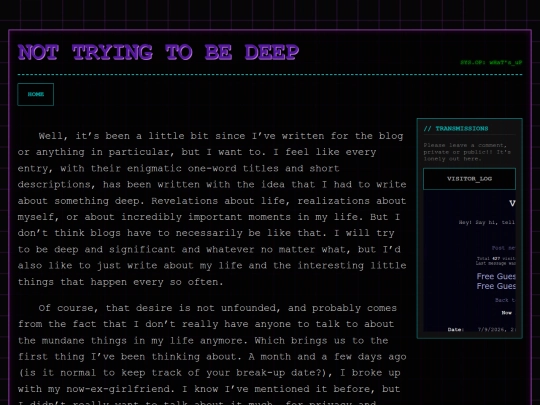The image size is (540, 405).
Task: Click the 'Total 427 visit' counter text
Action: pos(496,258)
